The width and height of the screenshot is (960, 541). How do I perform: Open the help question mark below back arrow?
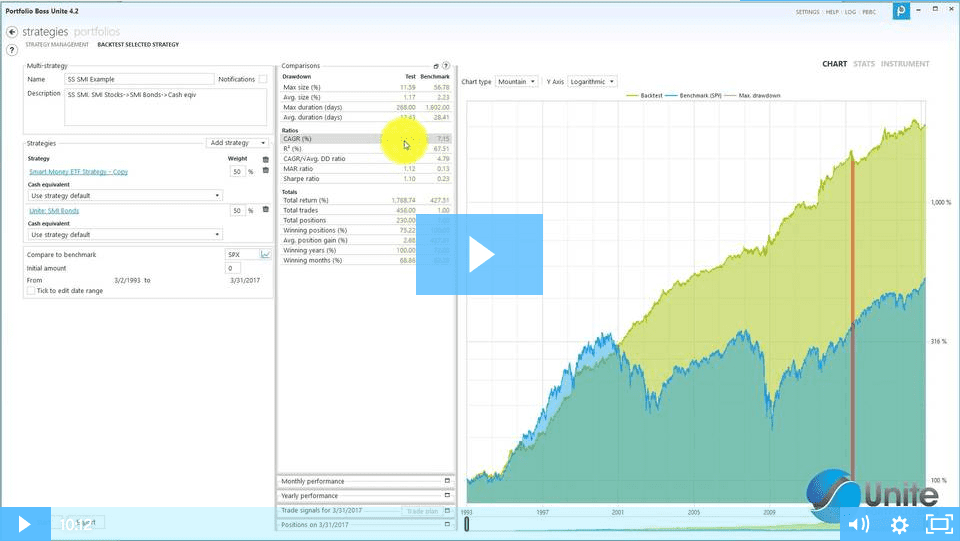click(12, 50)
